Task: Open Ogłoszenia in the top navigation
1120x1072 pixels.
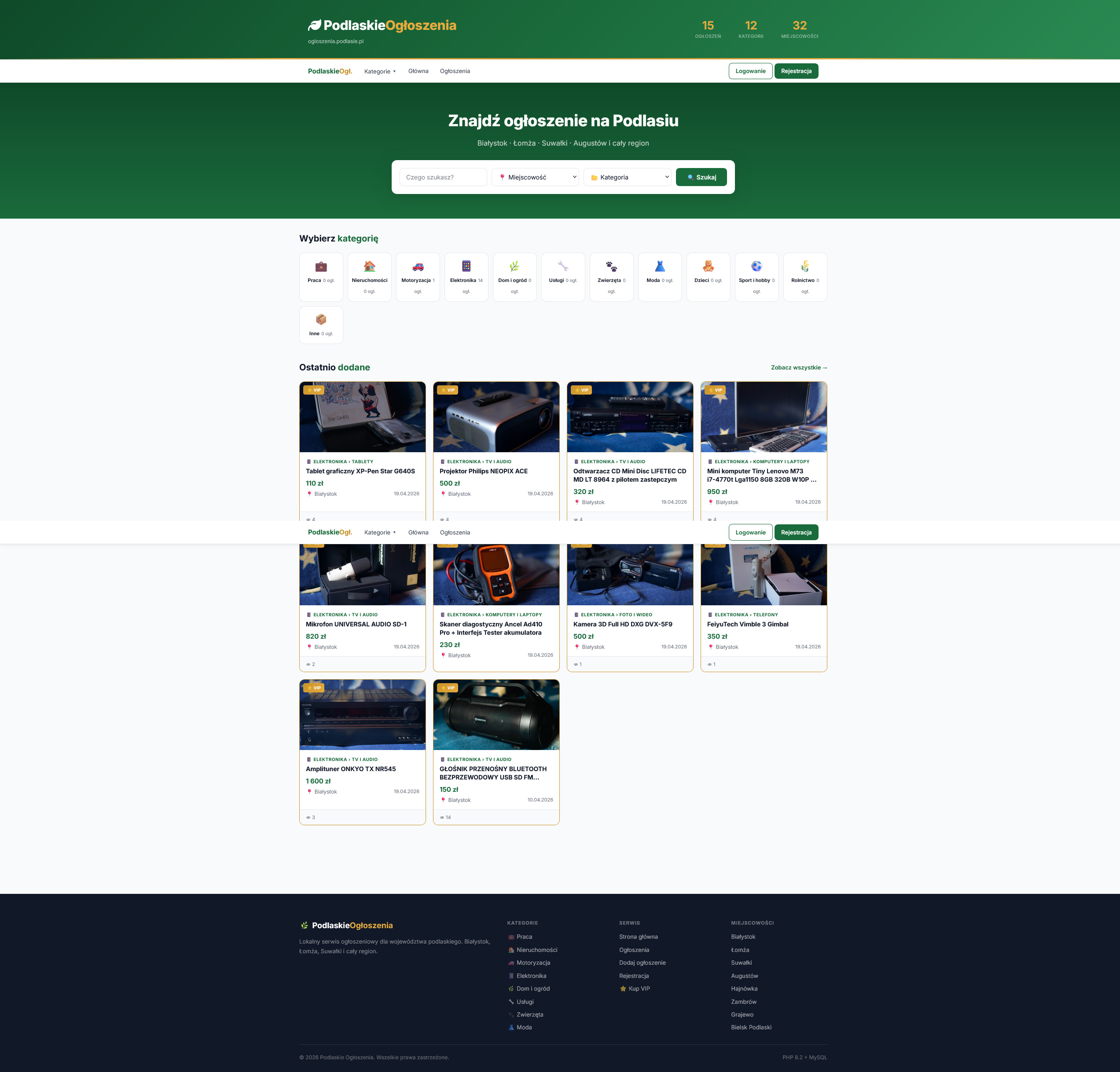Action: click(x=455, y=71)
